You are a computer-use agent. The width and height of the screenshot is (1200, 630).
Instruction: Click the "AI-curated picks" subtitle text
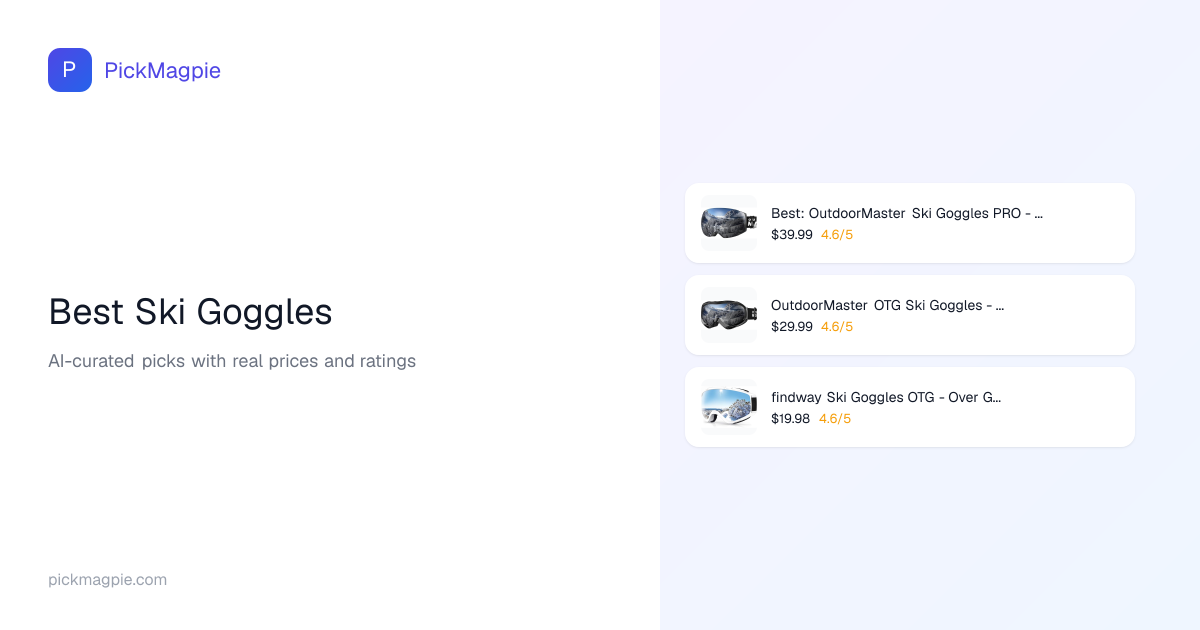pos(232,361)
